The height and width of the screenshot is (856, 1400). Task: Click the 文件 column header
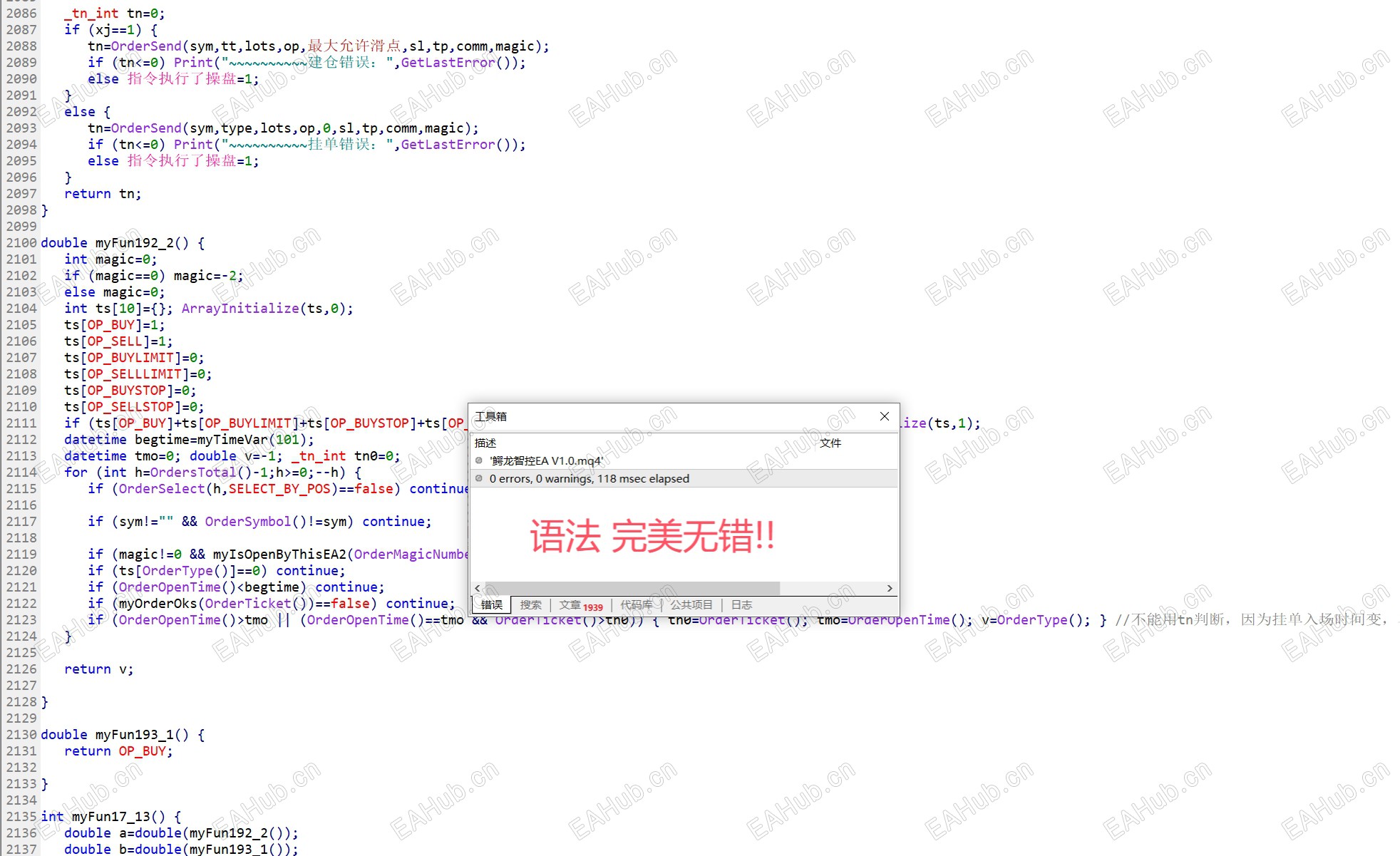[830, 443]
